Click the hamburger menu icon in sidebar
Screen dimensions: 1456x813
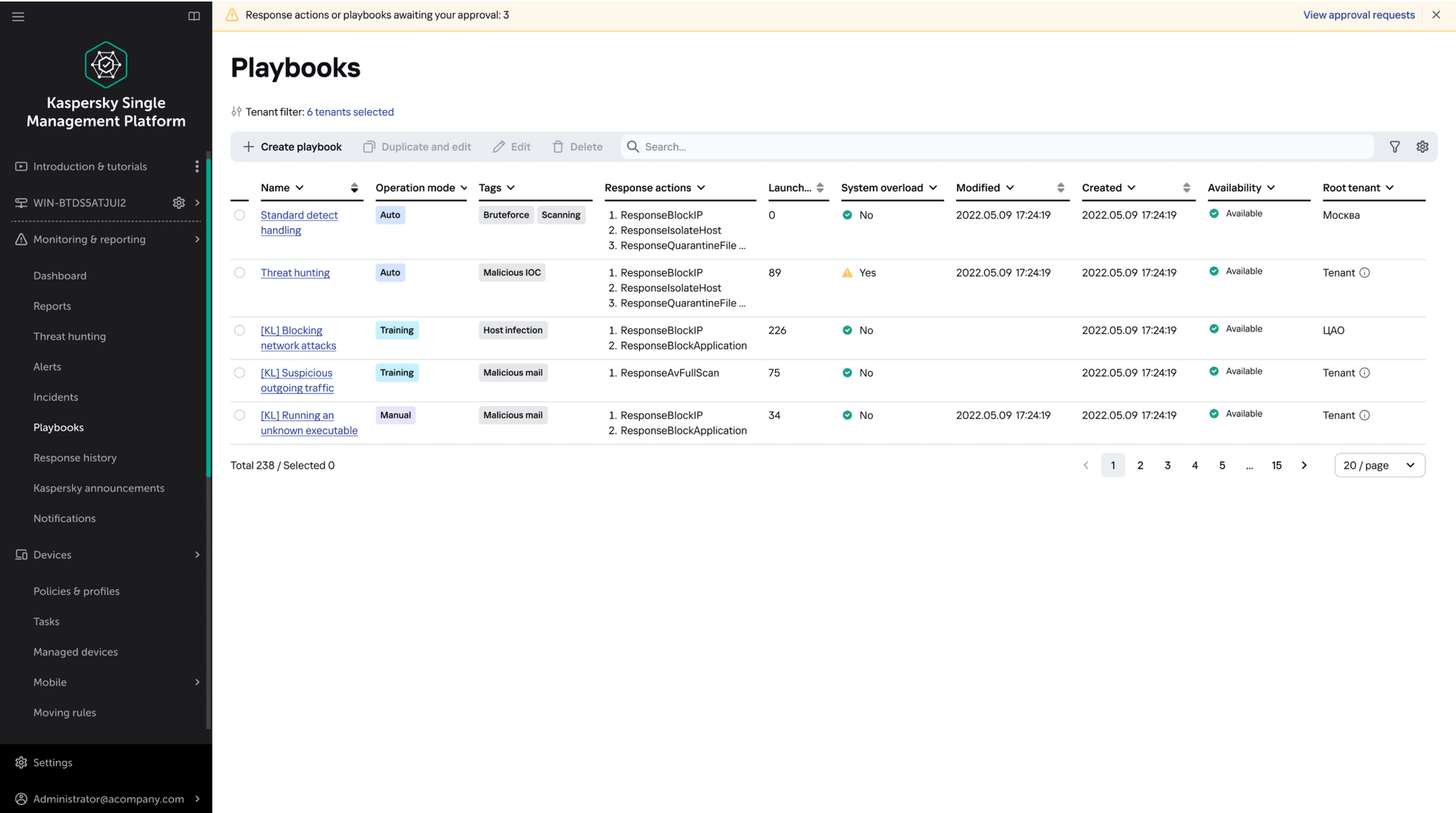[18, 16]
